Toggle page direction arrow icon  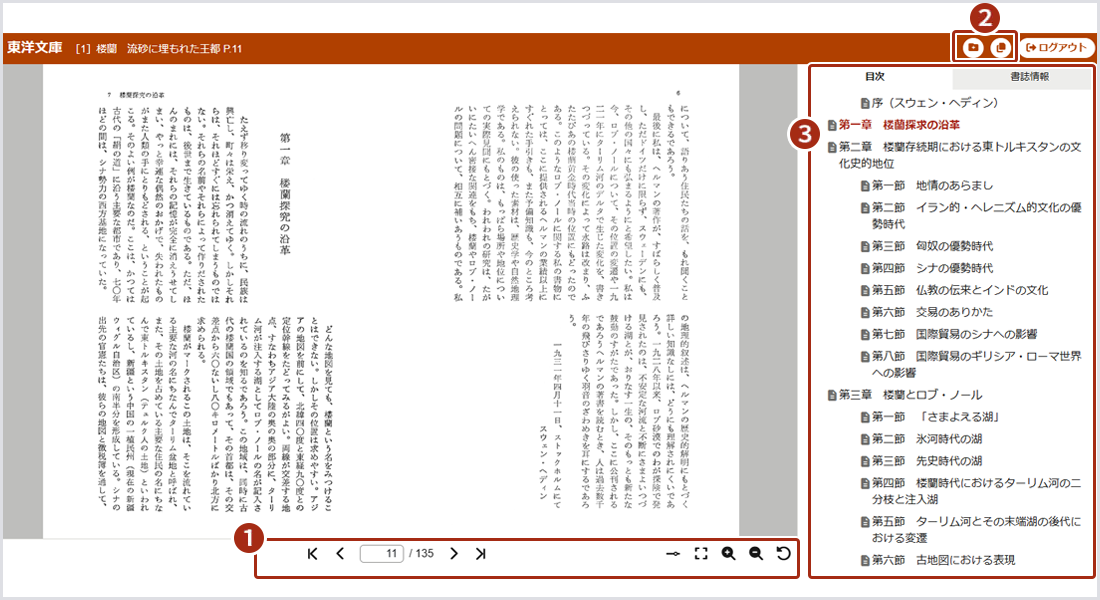673,554
